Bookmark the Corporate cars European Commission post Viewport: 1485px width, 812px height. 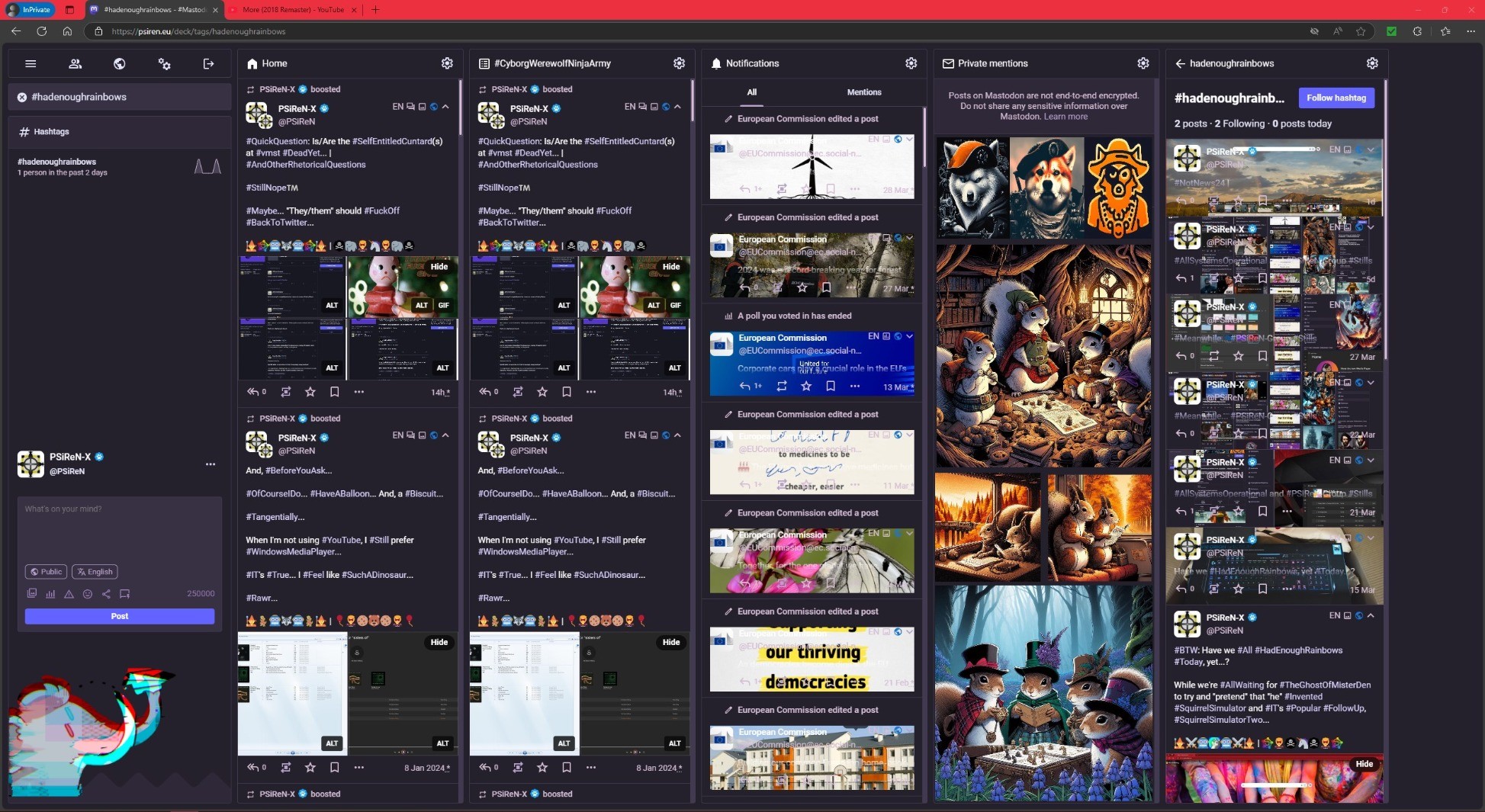point(831,387)
